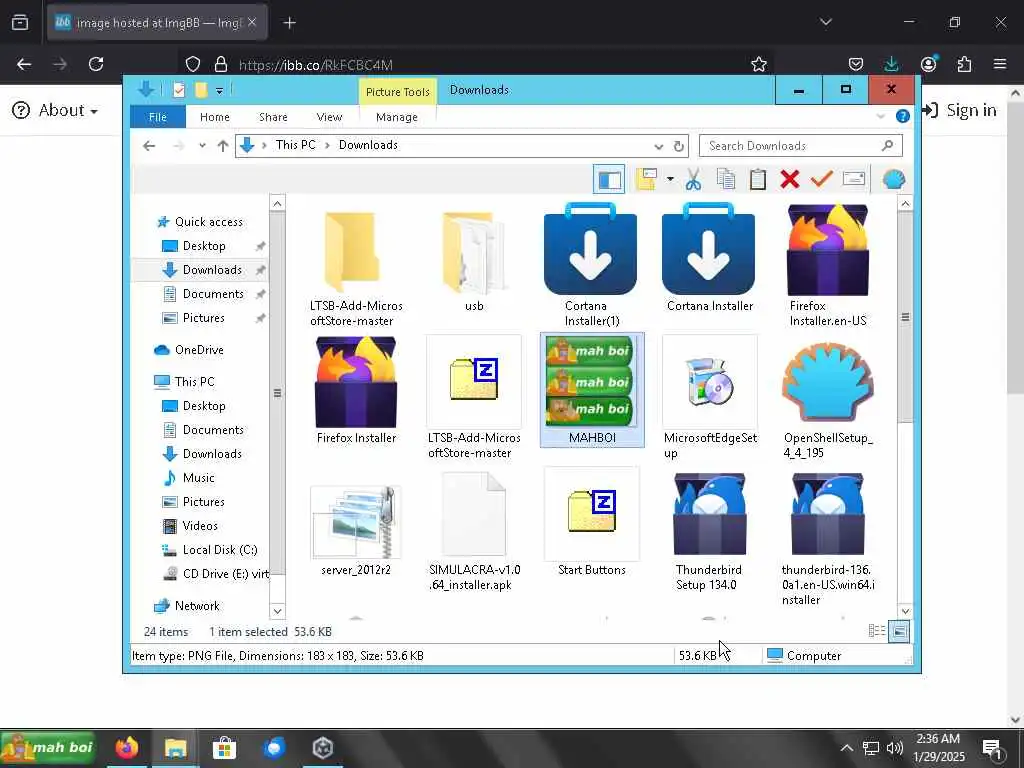Select the thunderbird-136.0a1 installer file

[827, 539]
